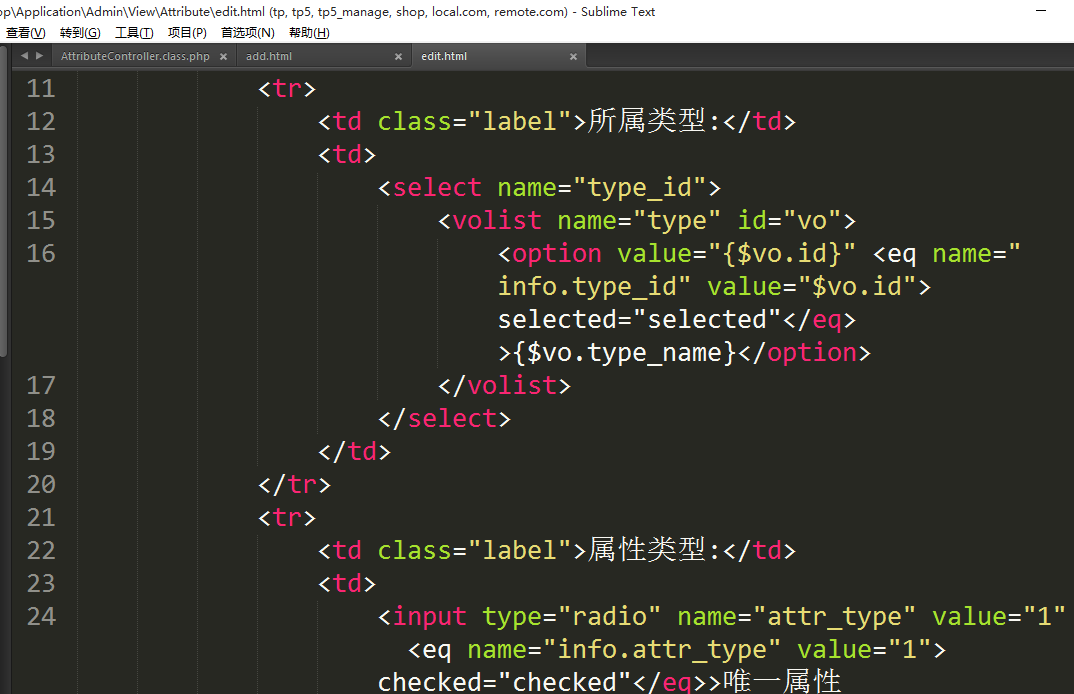The image size is (1074, 694).
Task: Open the 帮助(H) help menu
Action: pyautogui.click(x=309, y=33)
